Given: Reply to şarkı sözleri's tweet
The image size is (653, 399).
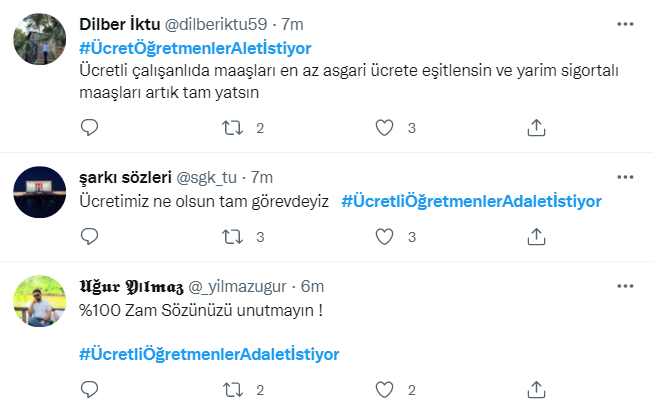Looking at the screenshot, I should point(89,237).
